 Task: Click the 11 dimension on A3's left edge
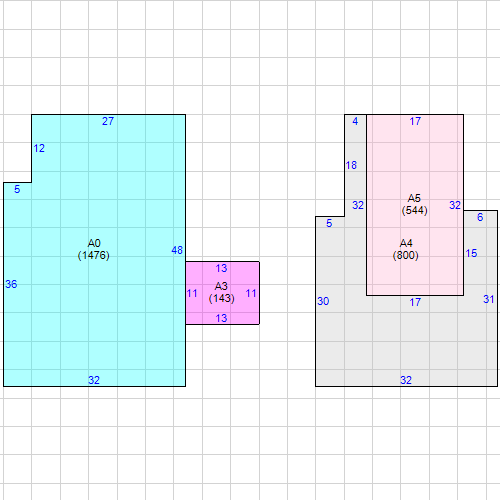[x=192, y=293]
